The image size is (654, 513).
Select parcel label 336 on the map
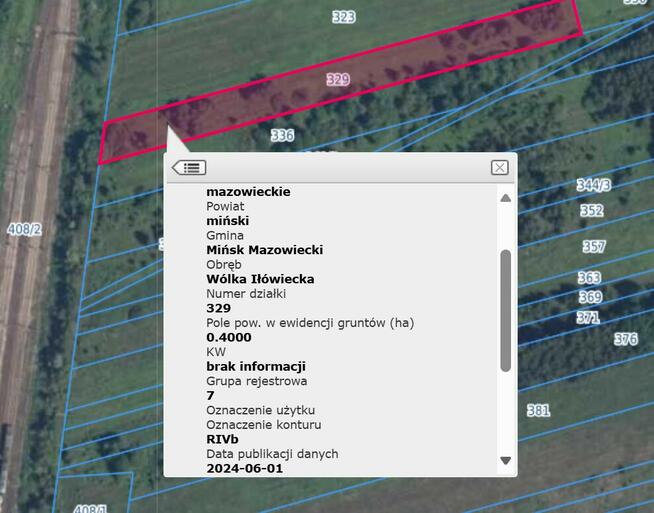282,135
